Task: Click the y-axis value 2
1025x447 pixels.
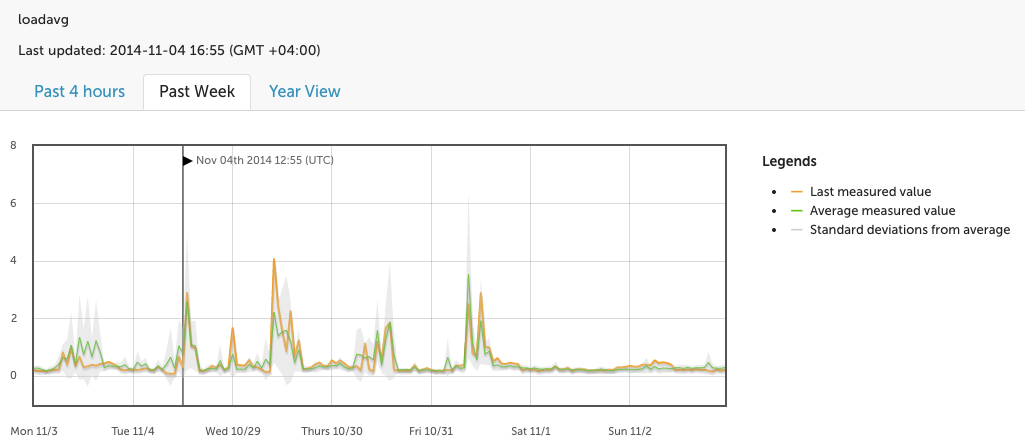Action: [x=13, y=318]
